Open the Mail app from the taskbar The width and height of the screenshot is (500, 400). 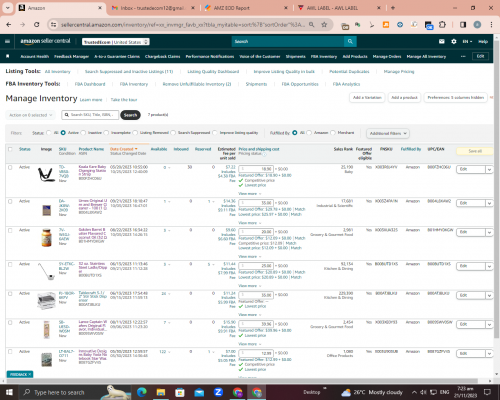pos(199,392)
